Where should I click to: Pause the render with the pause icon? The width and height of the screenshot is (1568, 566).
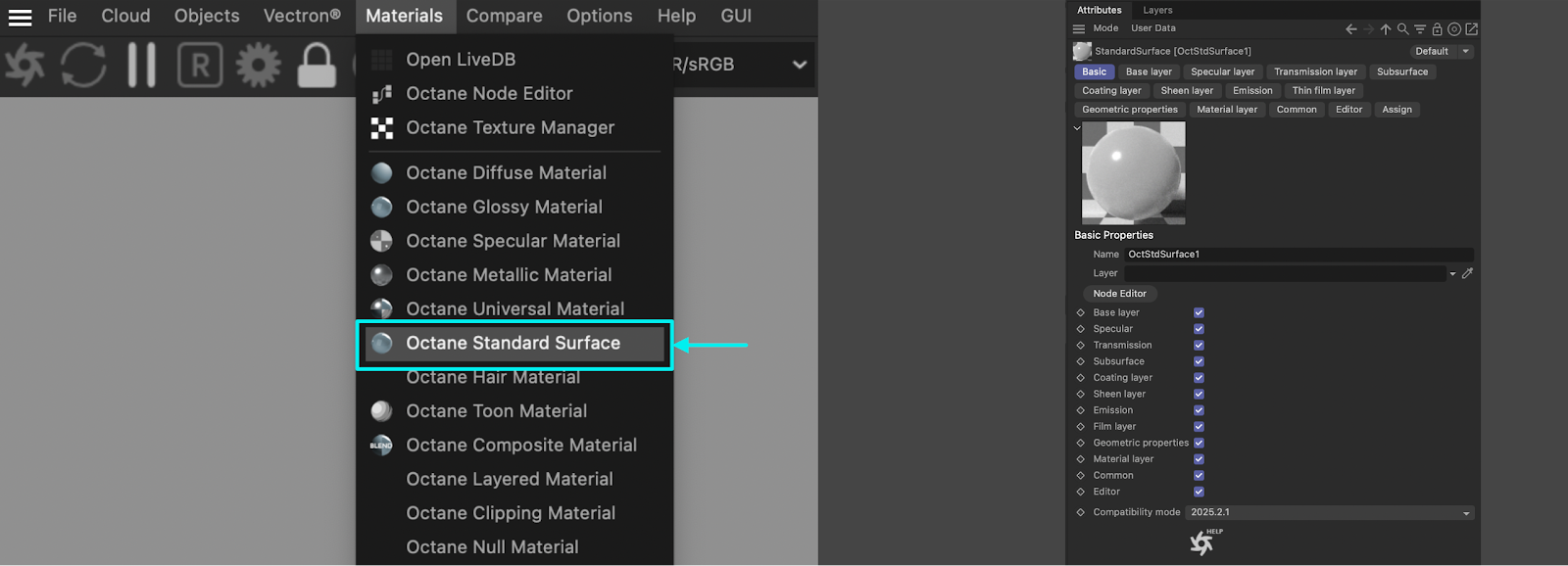click(141, 66)
